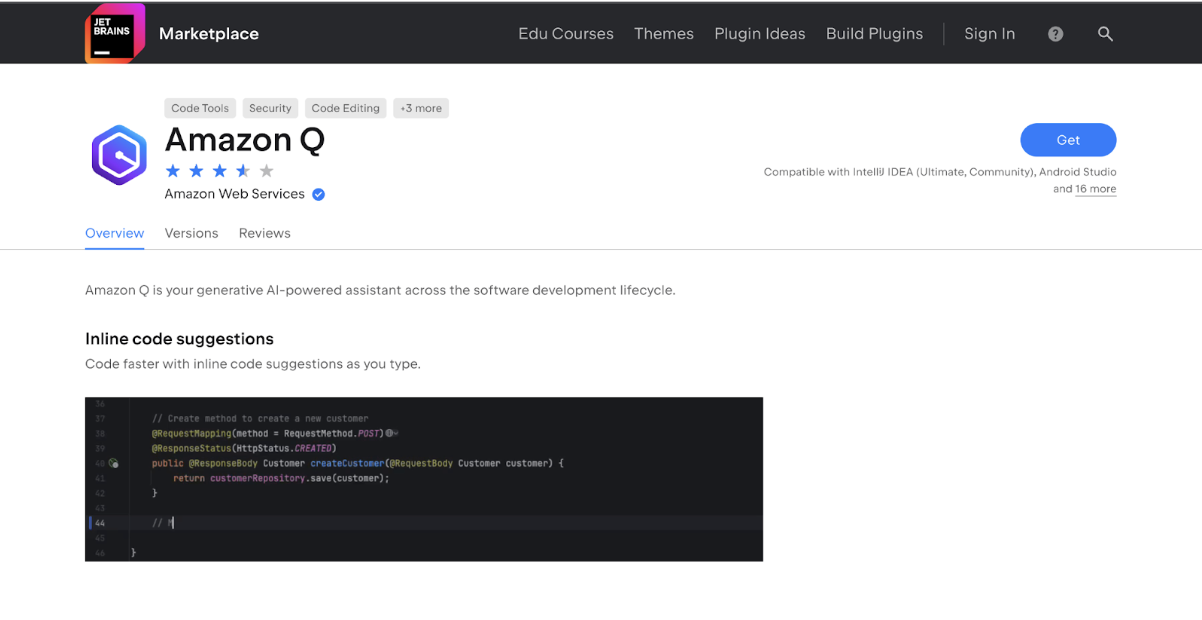Expand the 16 more compatible products
This screenshot has width=1202, height=620.
[x=1096, y=189]
